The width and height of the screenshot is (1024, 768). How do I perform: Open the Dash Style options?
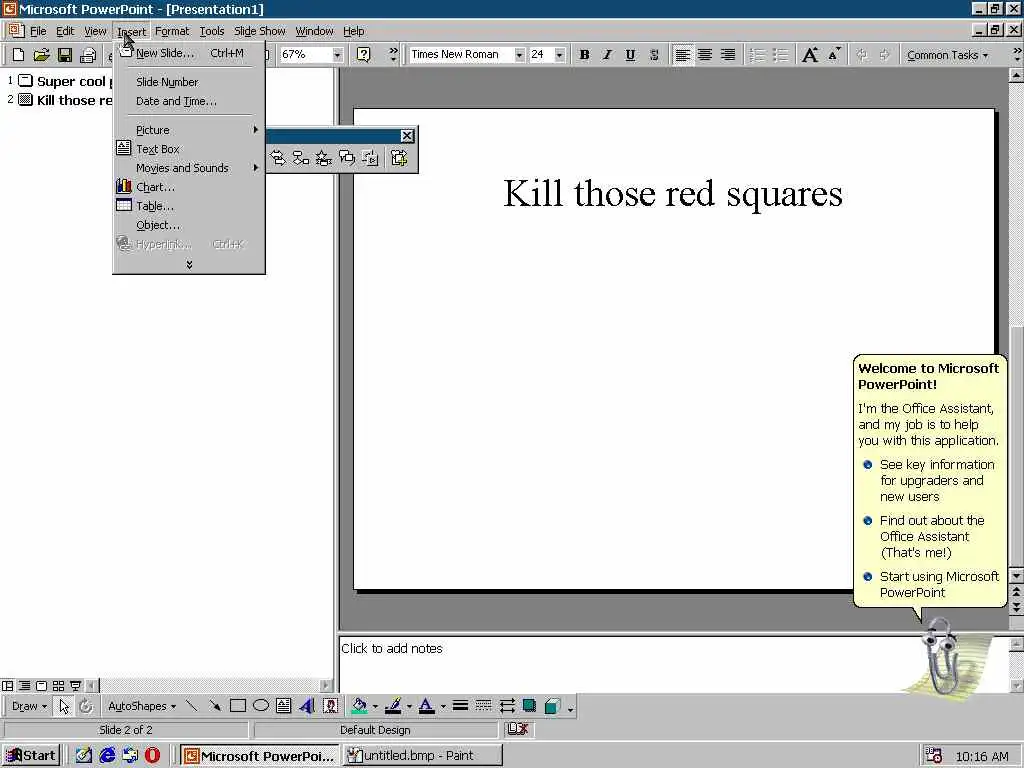click(483, 706)
